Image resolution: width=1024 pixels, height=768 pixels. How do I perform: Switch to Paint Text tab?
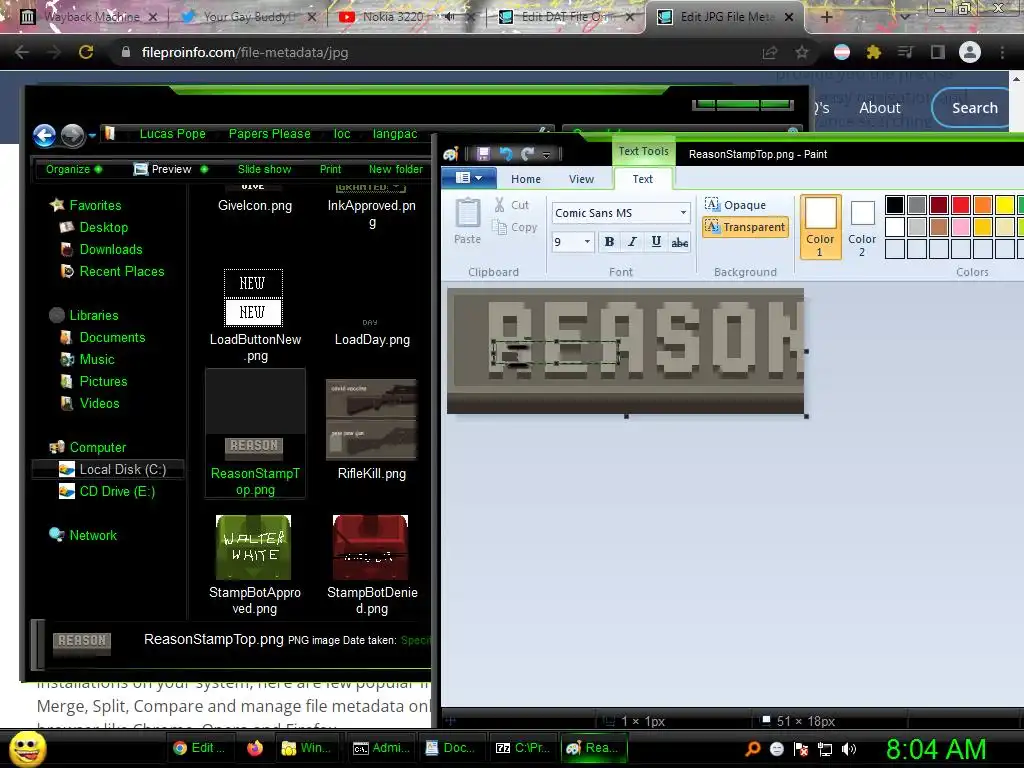pyautogui.click(x=643, y=179)
